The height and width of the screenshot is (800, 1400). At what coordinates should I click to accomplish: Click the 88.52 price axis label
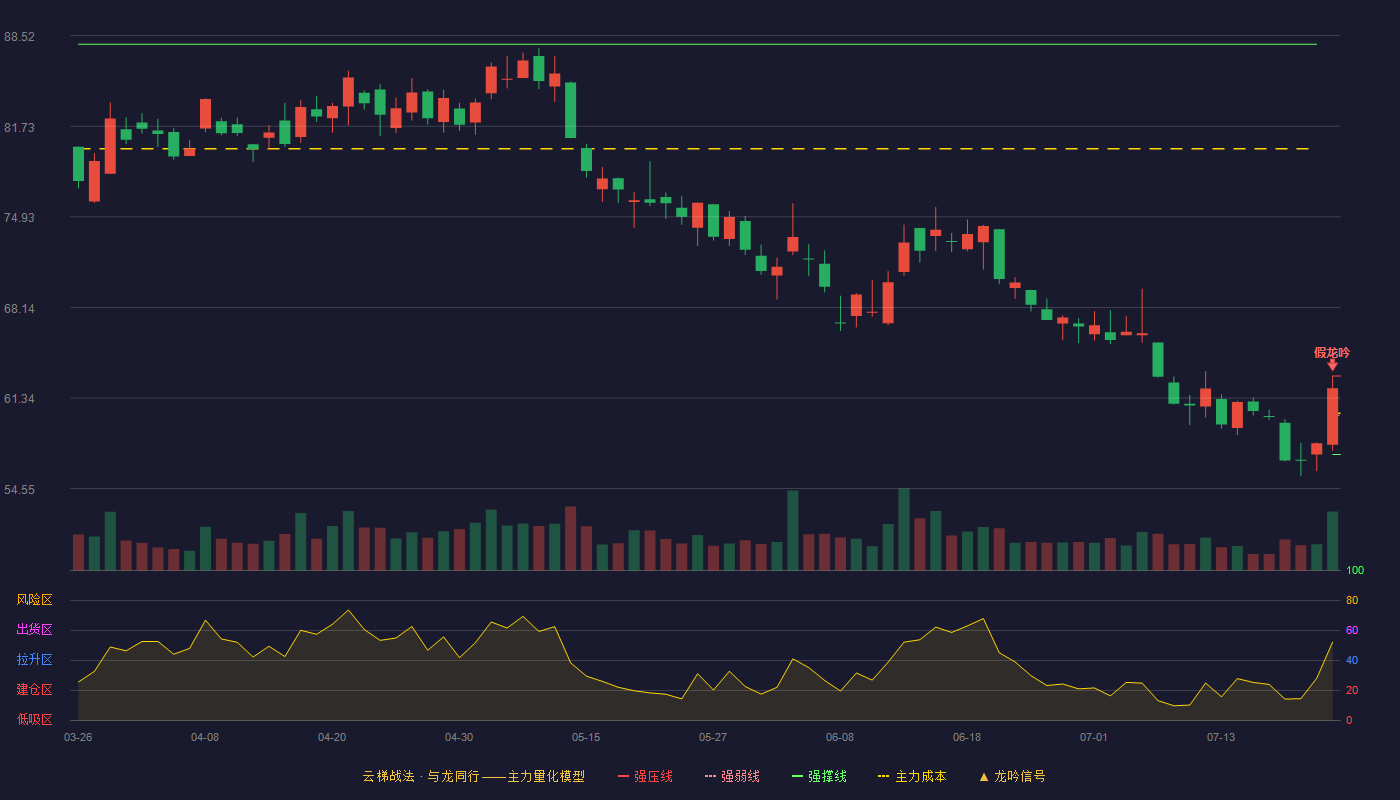click(19, 37)
